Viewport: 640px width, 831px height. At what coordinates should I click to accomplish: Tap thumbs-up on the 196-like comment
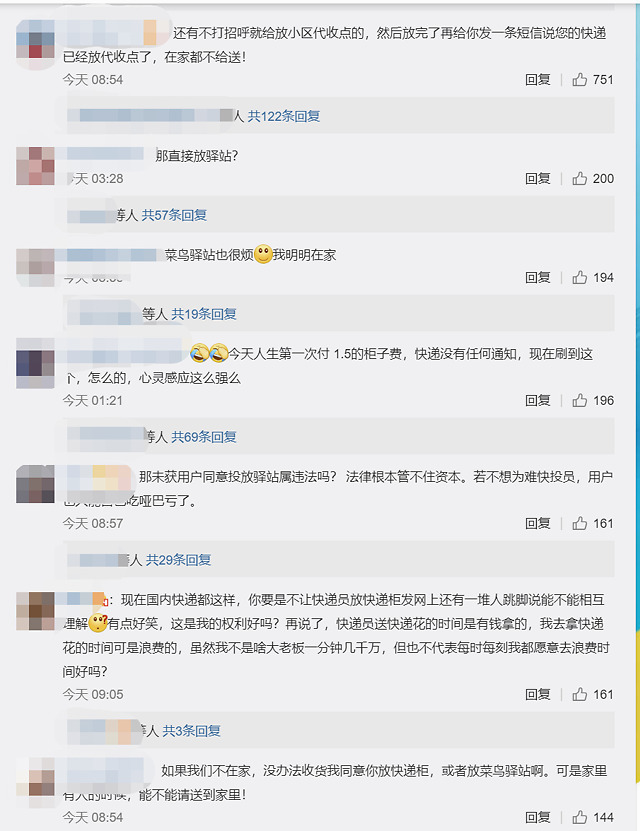point(579,401)
